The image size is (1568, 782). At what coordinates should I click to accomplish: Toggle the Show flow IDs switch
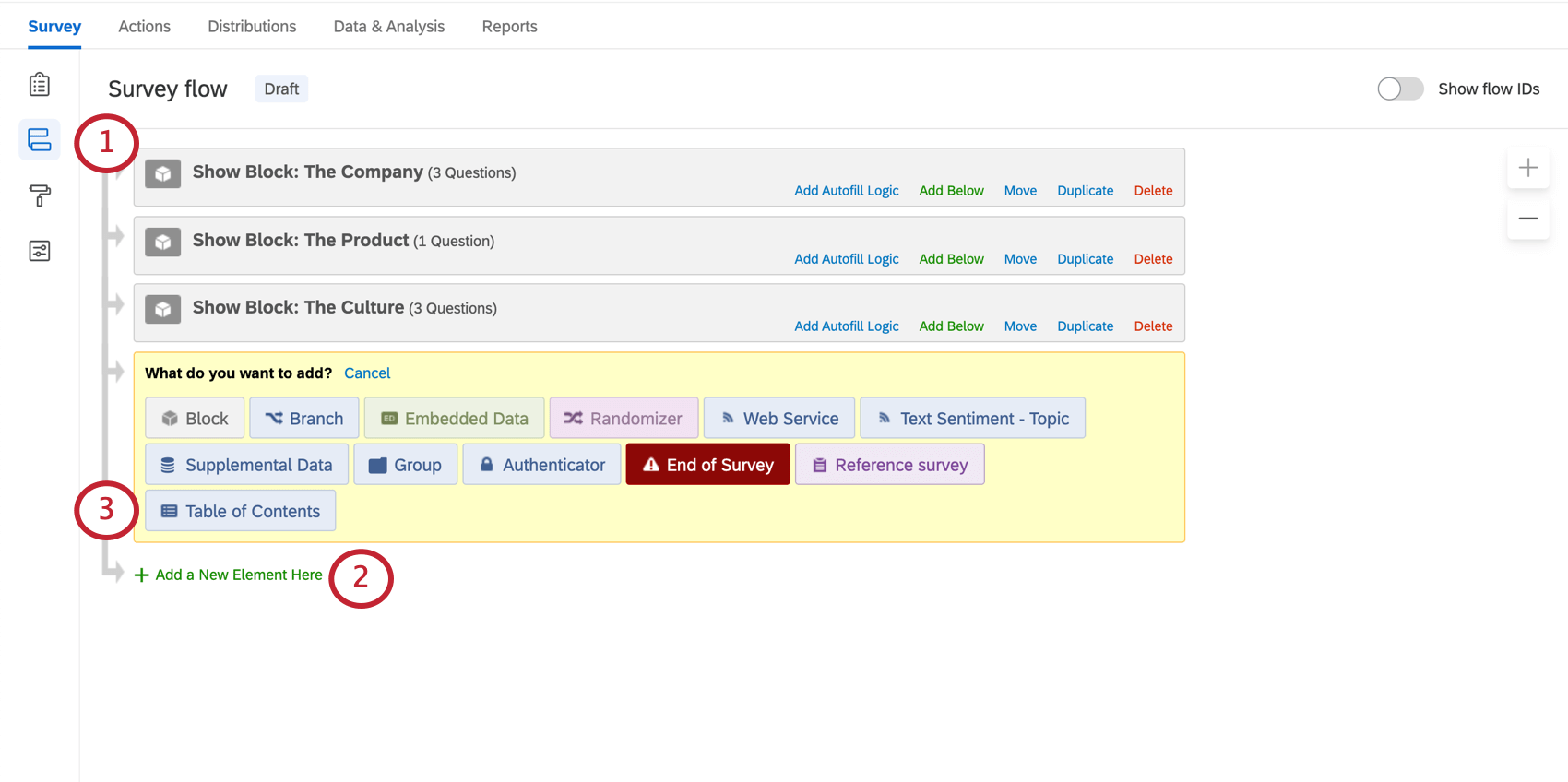[1400, 89]
